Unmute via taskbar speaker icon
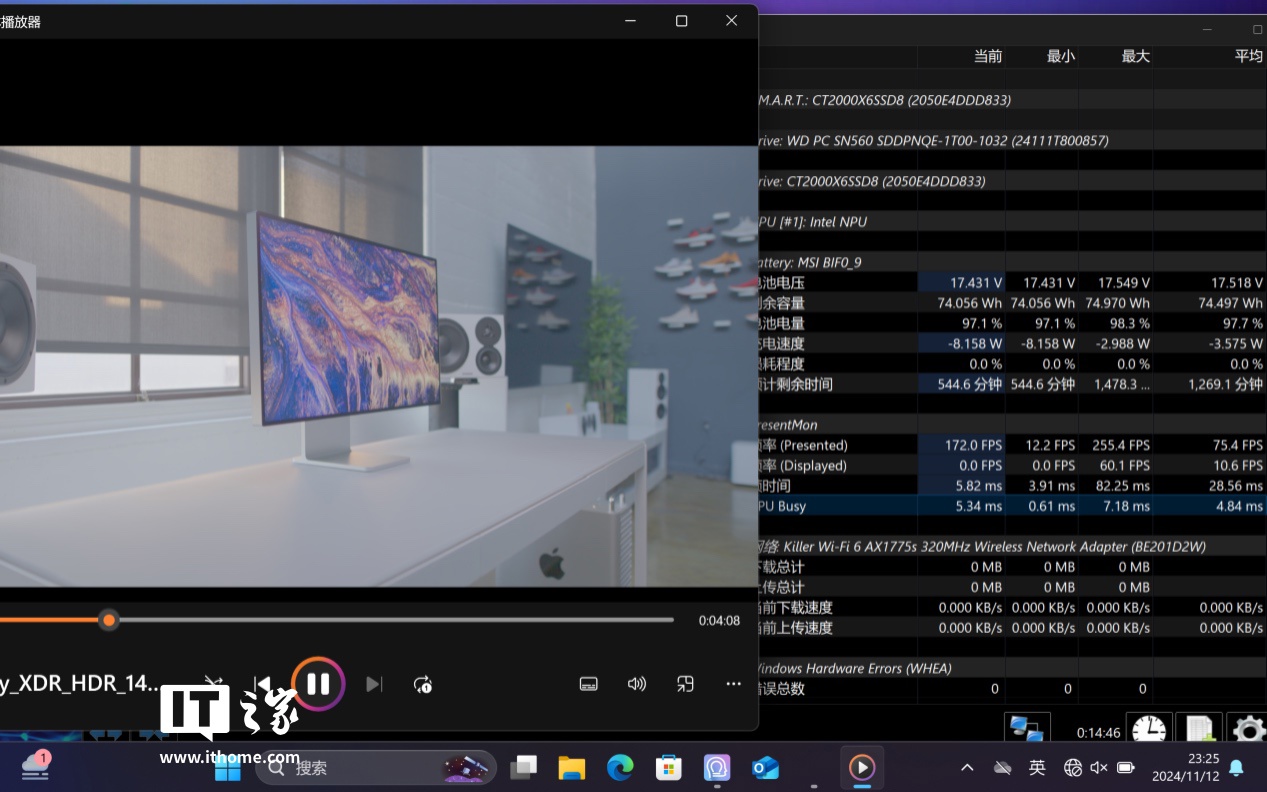The height and width of the screenshot is (792, 1267). tap(1099, 767)
